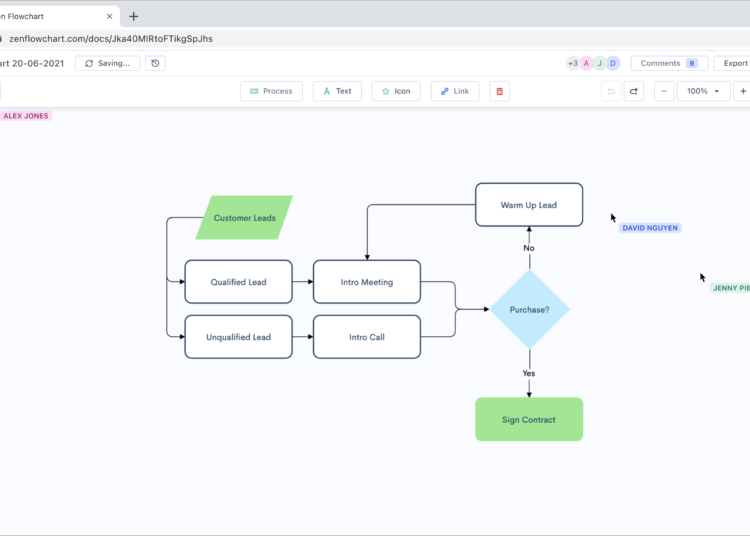
Task: Click the DAVID NGUYEN cursor label
Action: 650,228
